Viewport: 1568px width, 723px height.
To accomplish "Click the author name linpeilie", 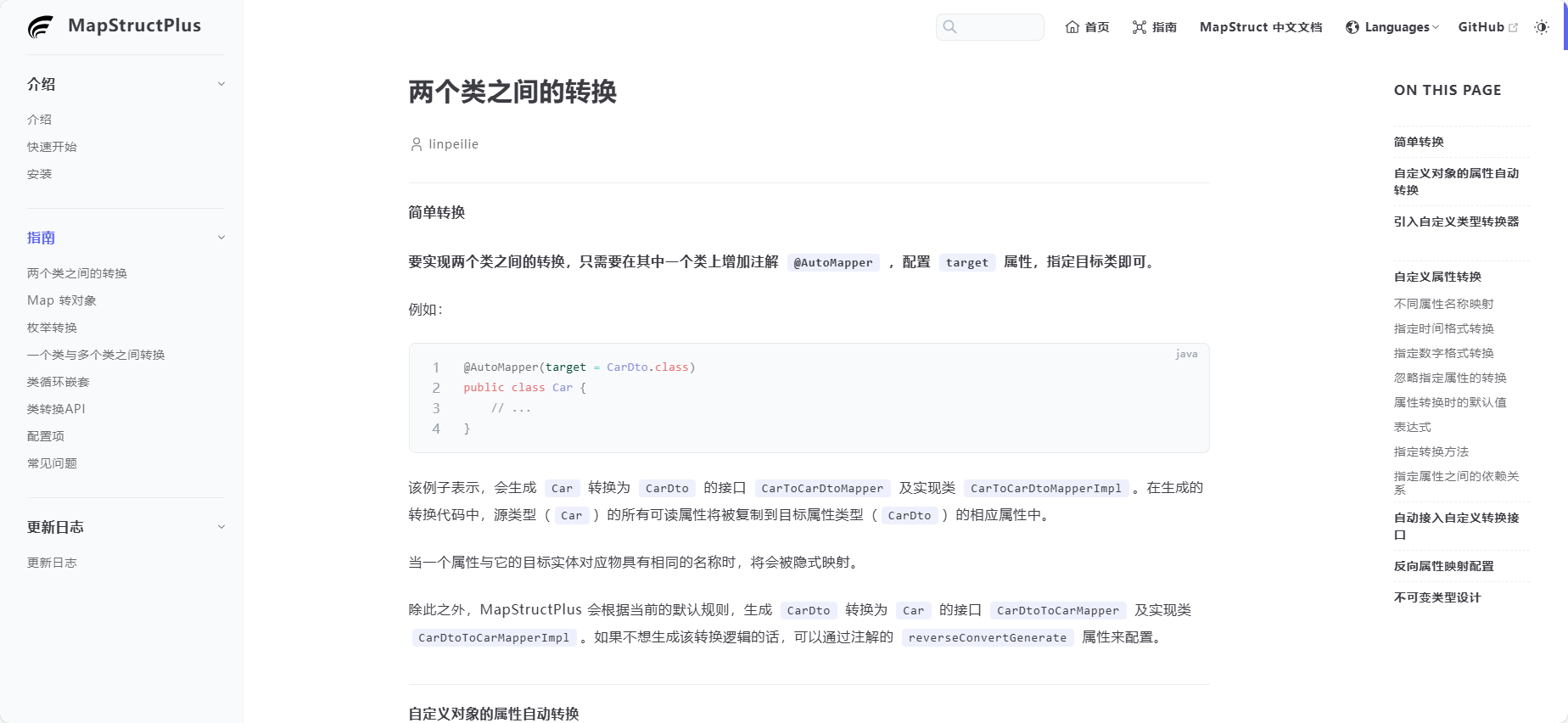I will (x=453, y=144).
